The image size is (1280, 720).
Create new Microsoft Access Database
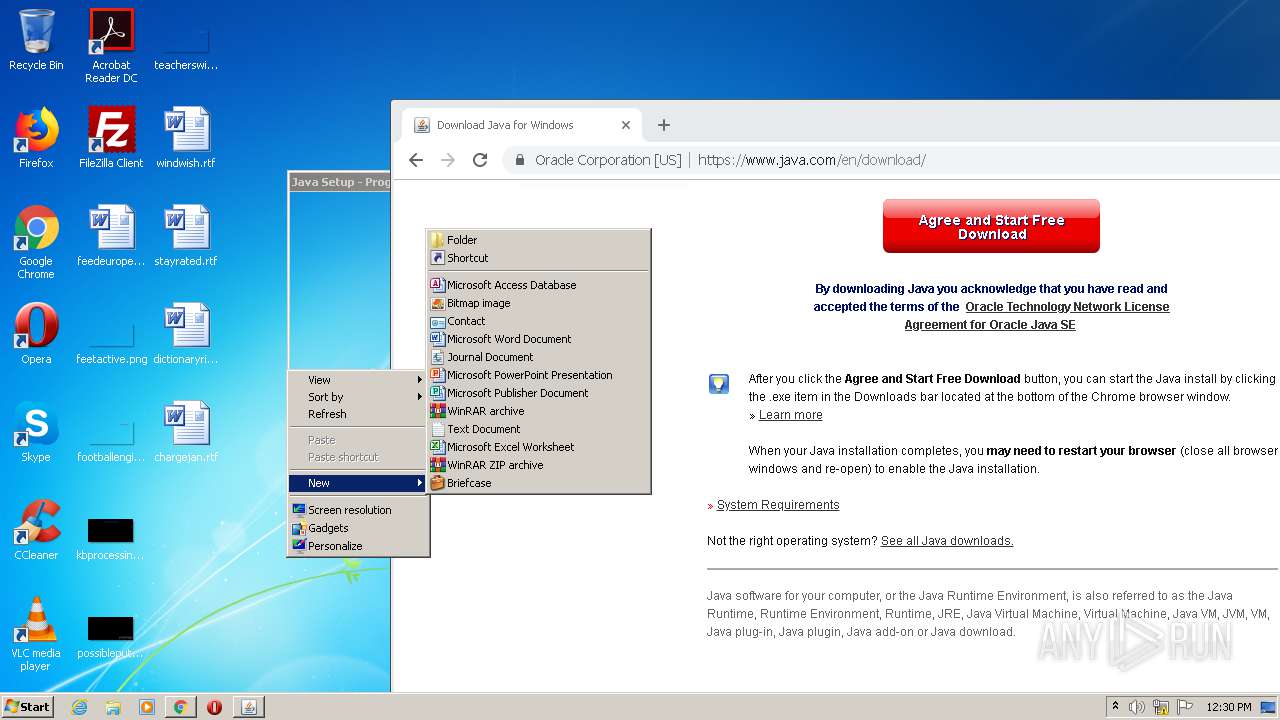[x=539, y=285]
